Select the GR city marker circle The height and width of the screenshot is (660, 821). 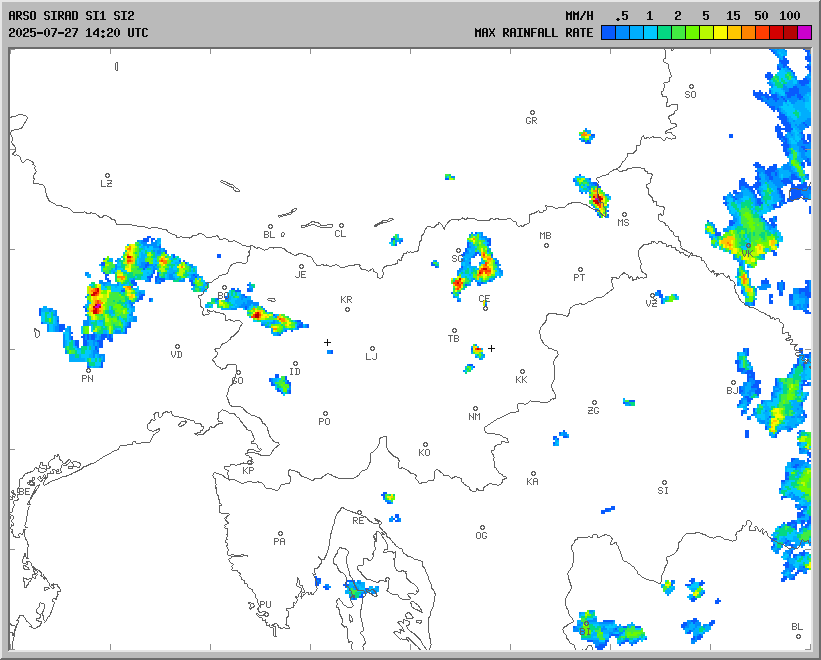[532, 113]
